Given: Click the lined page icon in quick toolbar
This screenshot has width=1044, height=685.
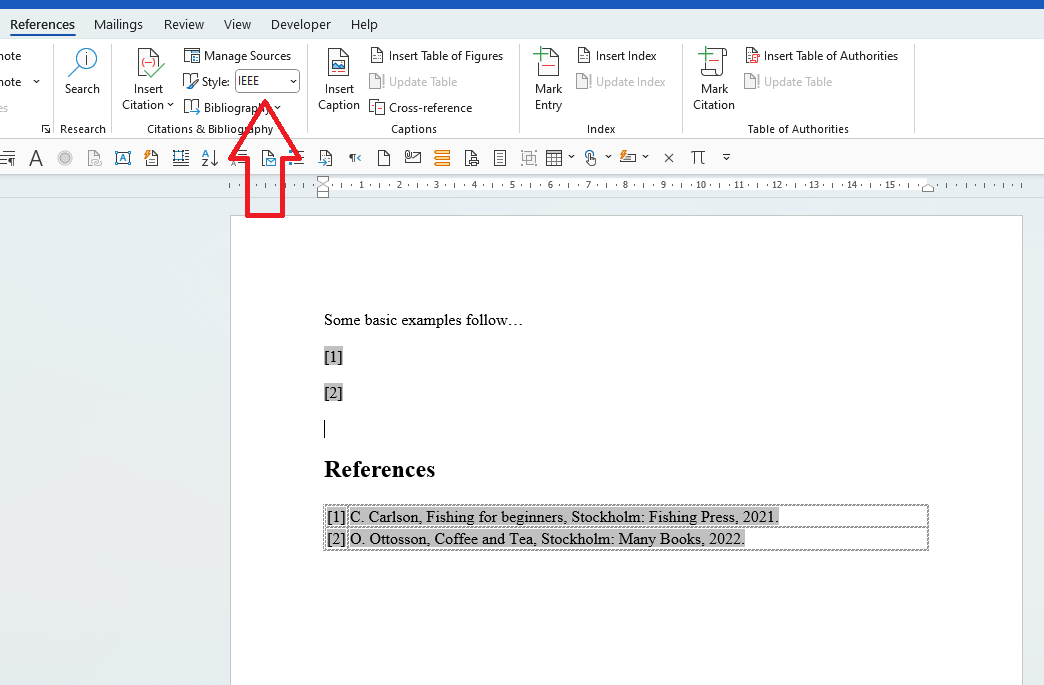Looking at the screenshot, I should (500, 158).
